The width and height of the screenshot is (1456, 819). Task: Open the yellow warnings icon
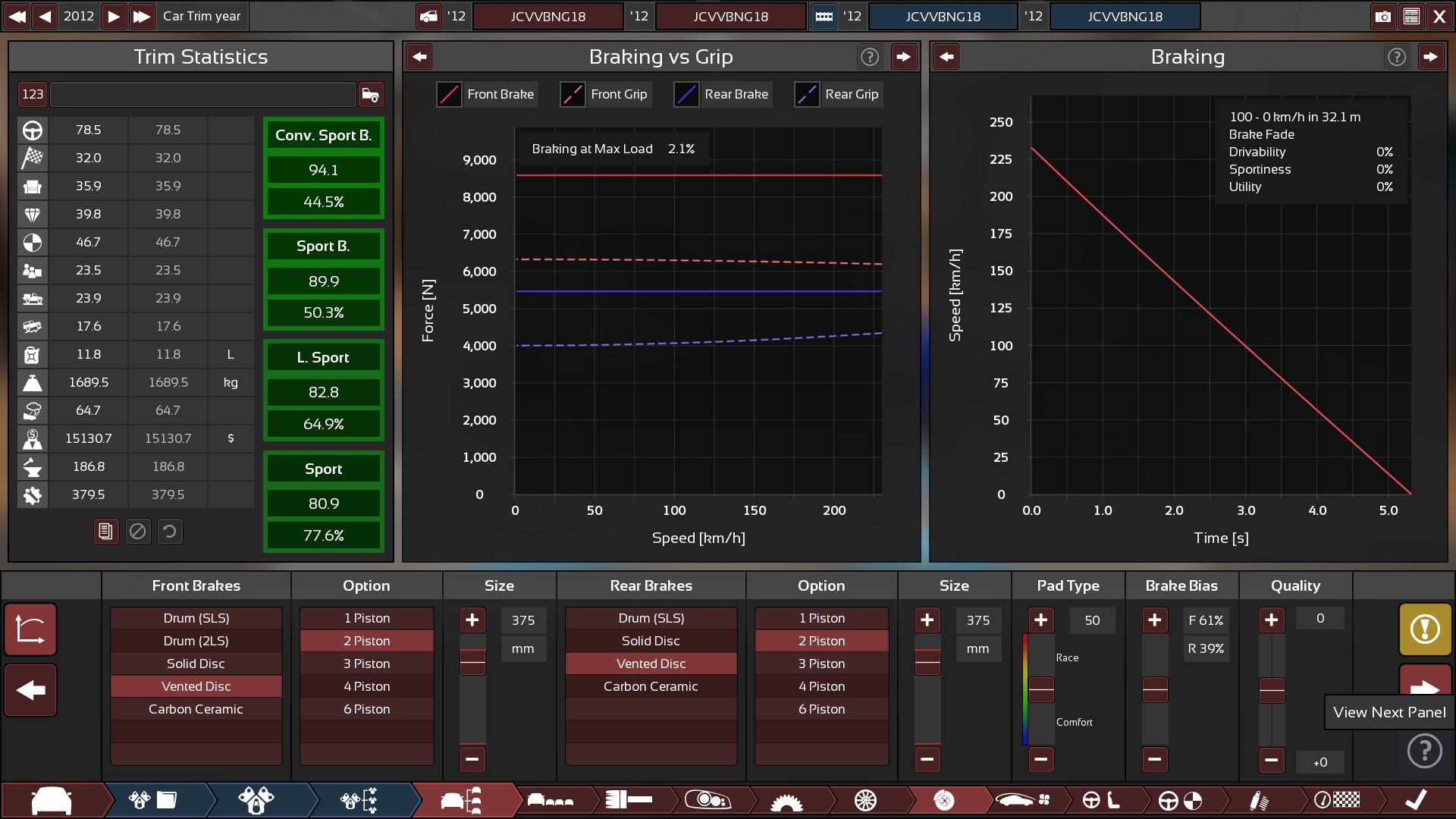coord(1426,629)
